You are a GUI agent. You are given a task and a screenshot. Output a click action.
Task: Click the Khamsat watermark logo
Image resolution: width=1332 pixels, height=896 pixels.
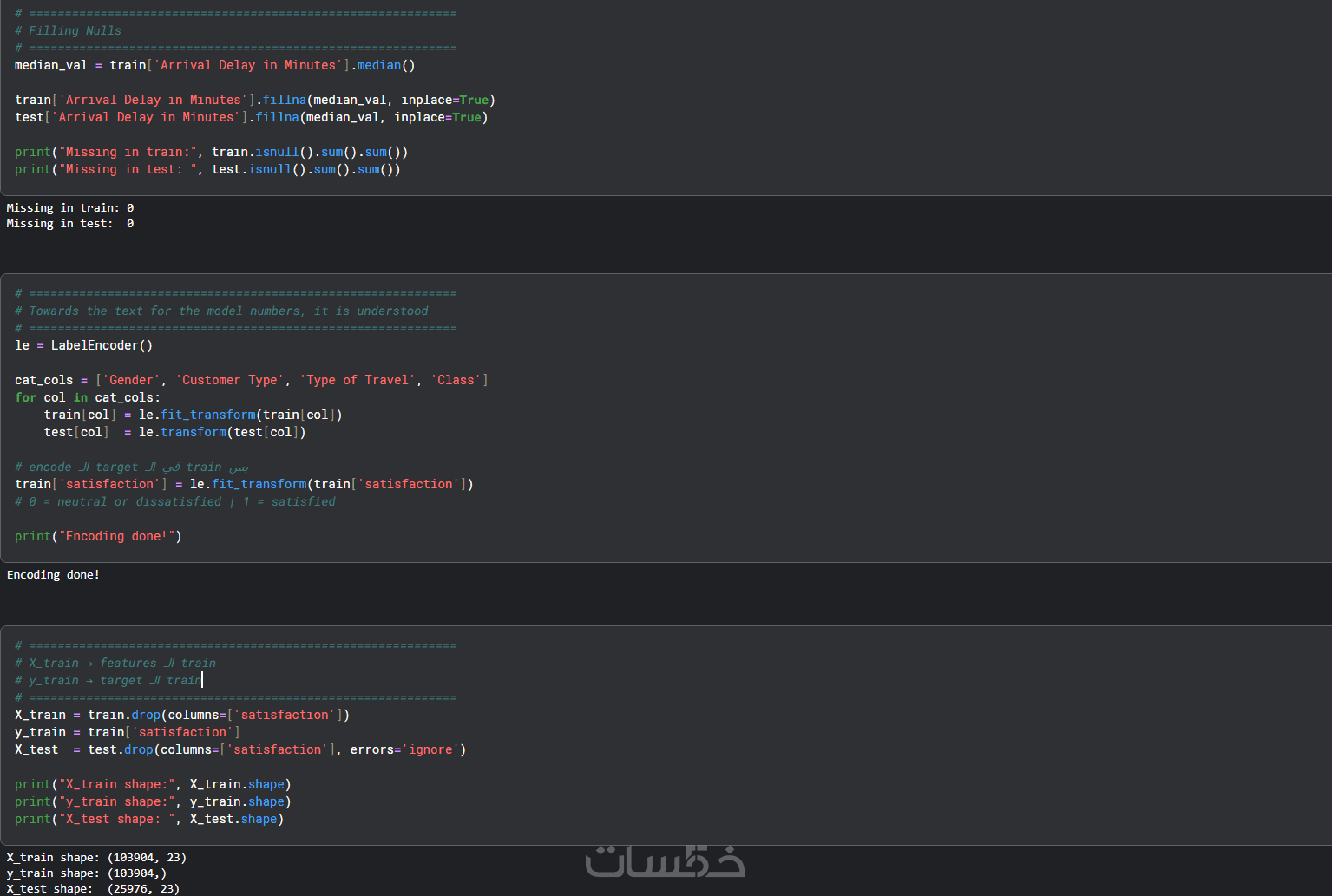(x=665, y=861)
